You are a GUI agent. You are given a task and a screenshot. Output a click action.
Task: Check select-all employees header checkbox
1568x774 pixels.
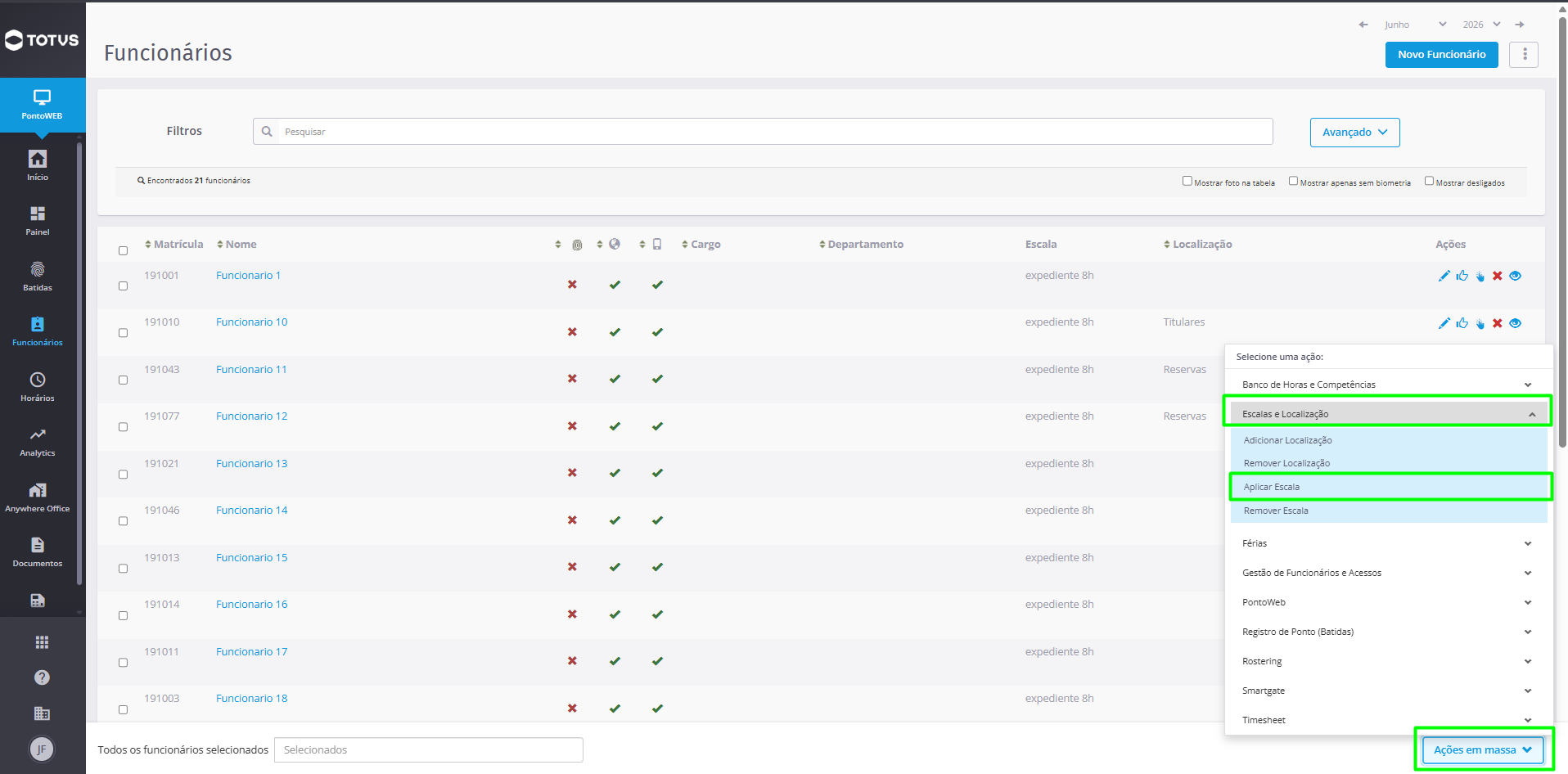point(123,250)
